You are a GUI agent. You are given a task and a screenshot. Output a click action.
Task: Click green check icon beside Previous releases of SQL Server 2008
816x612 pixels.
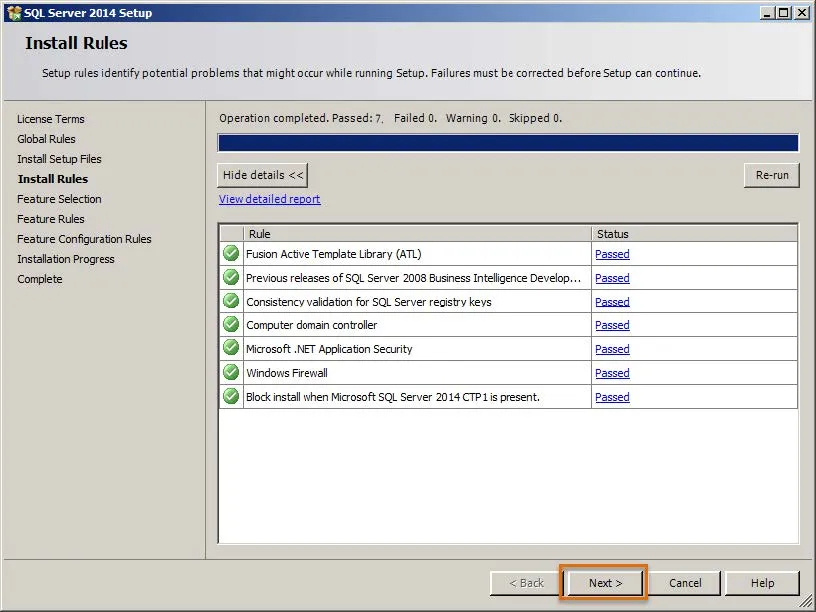(231, 277)
